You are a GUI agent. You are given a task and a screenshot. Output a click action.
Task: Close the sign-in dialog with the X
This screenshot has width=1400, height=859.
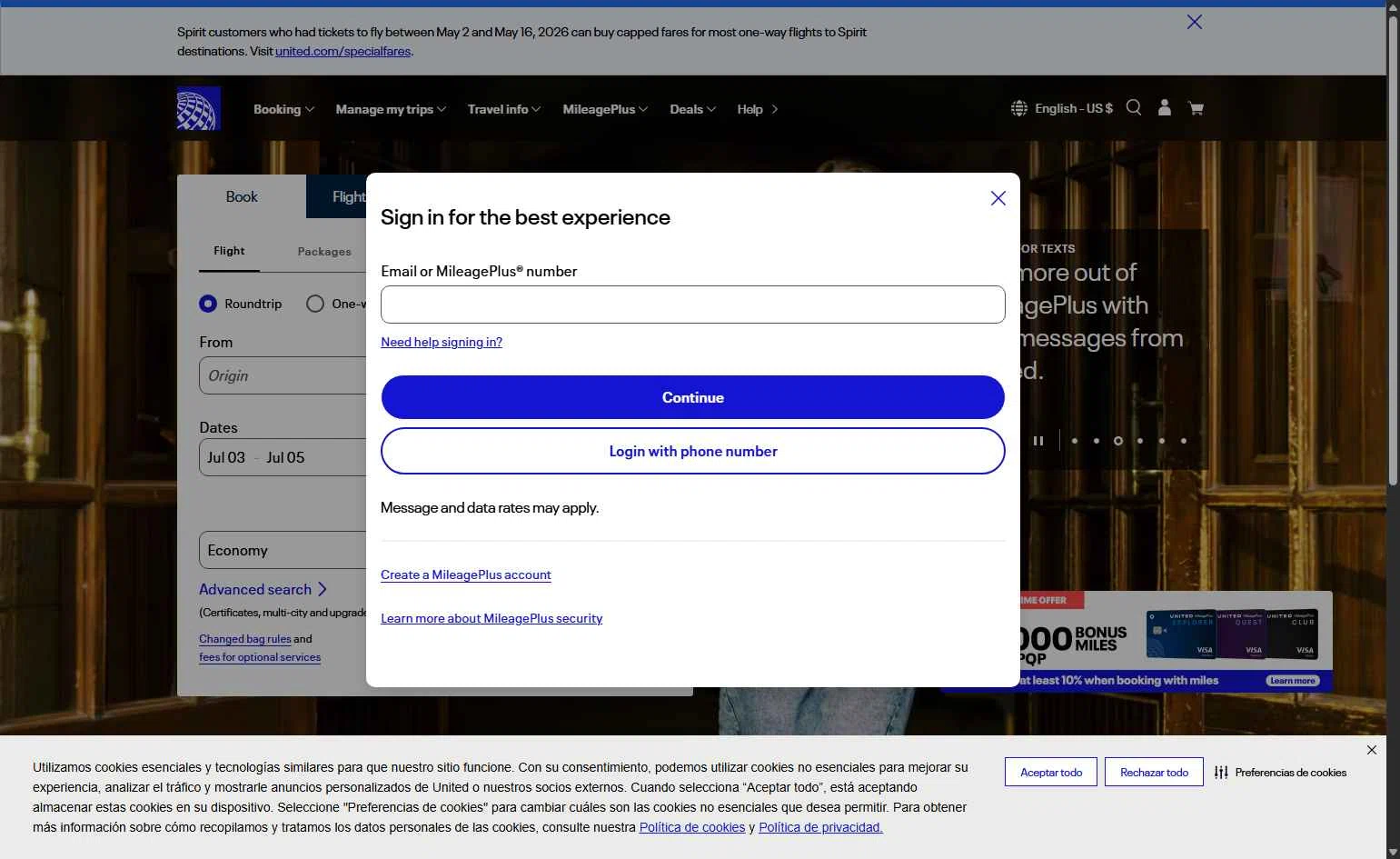point(998,198)
